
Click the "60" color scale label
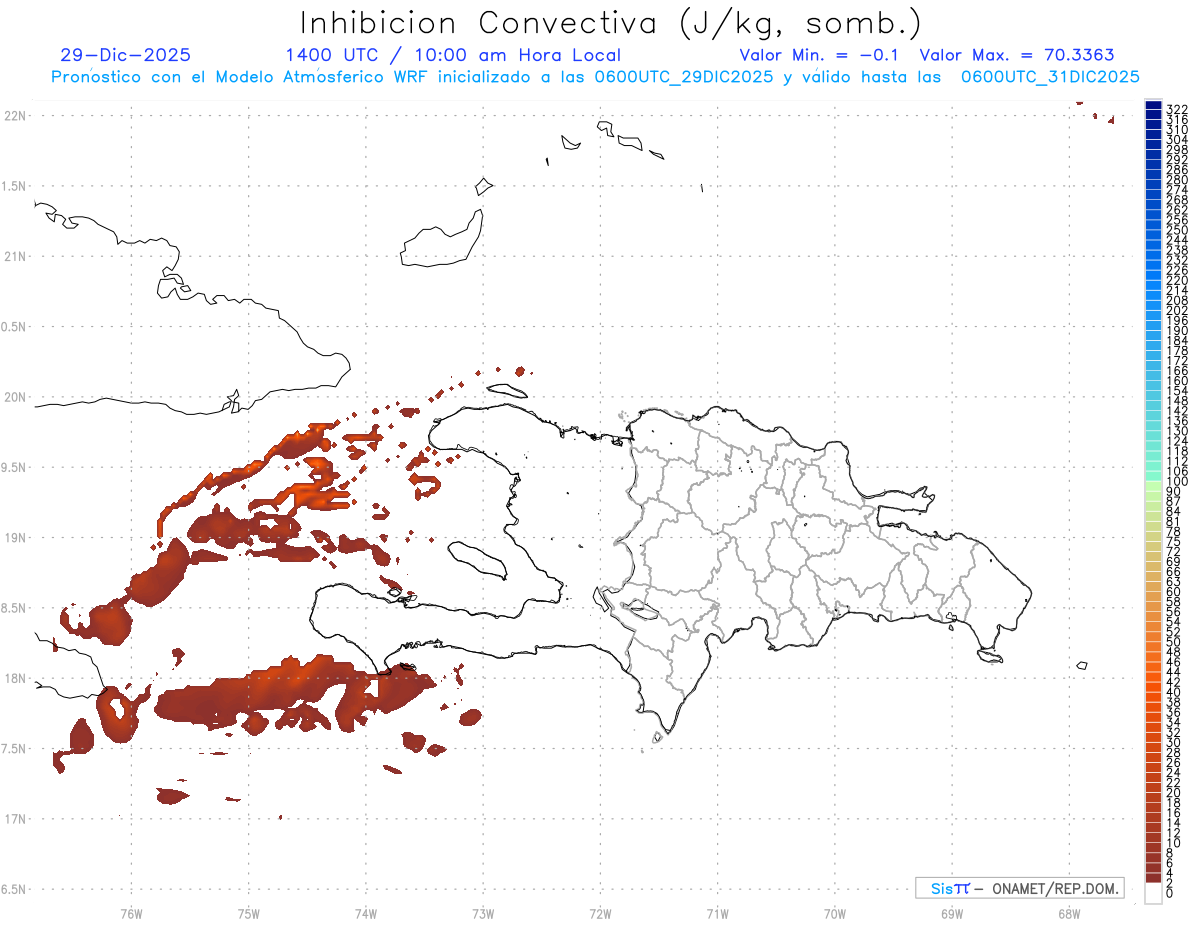(x=1174, y=592)
